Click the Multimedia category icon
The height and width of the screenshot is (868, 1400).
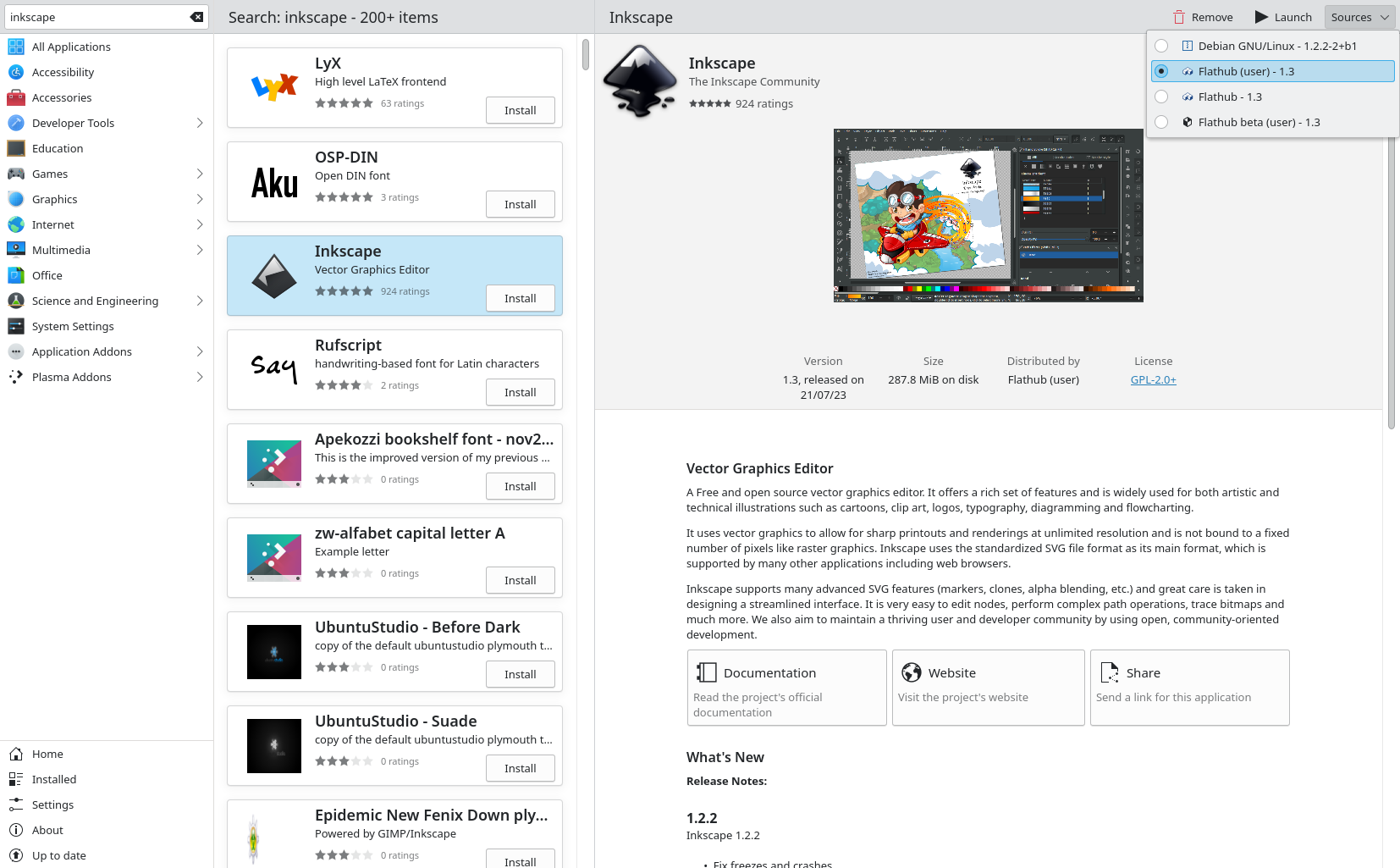(x=16, y=250)
